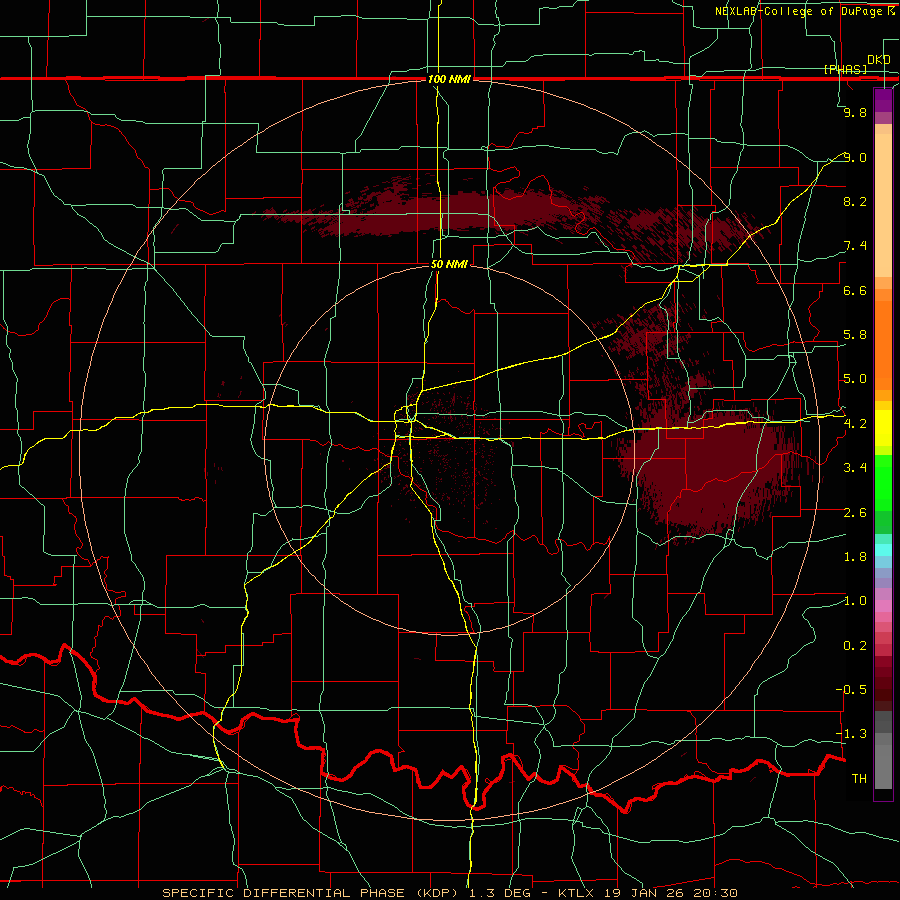Pick the orange band of color bar
900x900 pixels.
click(883, 345)
